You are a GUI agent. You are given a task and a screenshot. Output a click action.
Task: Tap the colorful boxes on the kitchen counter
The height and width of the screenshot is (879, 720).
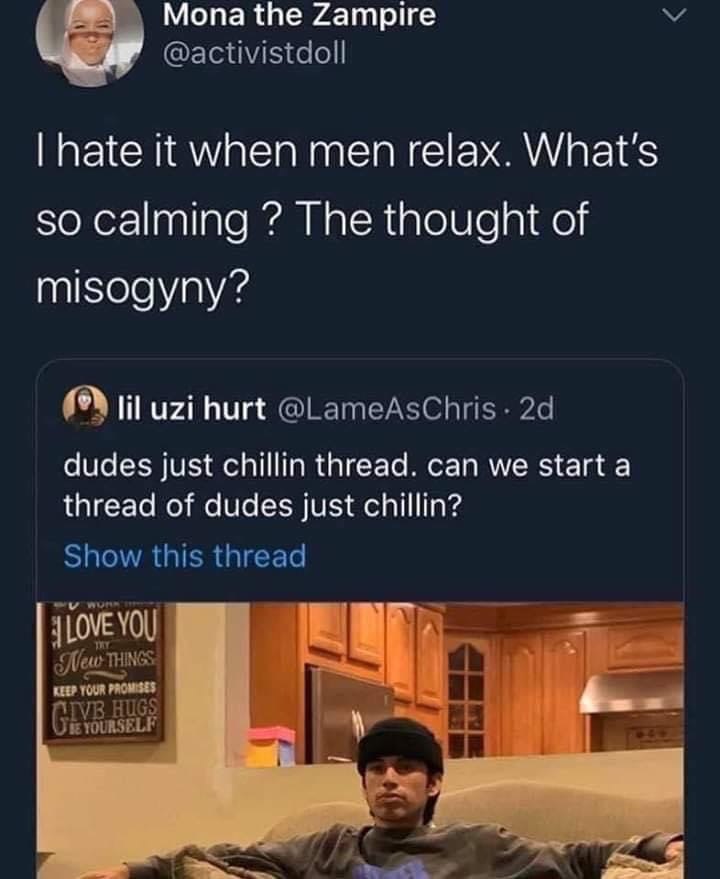[x=271, y=746]
